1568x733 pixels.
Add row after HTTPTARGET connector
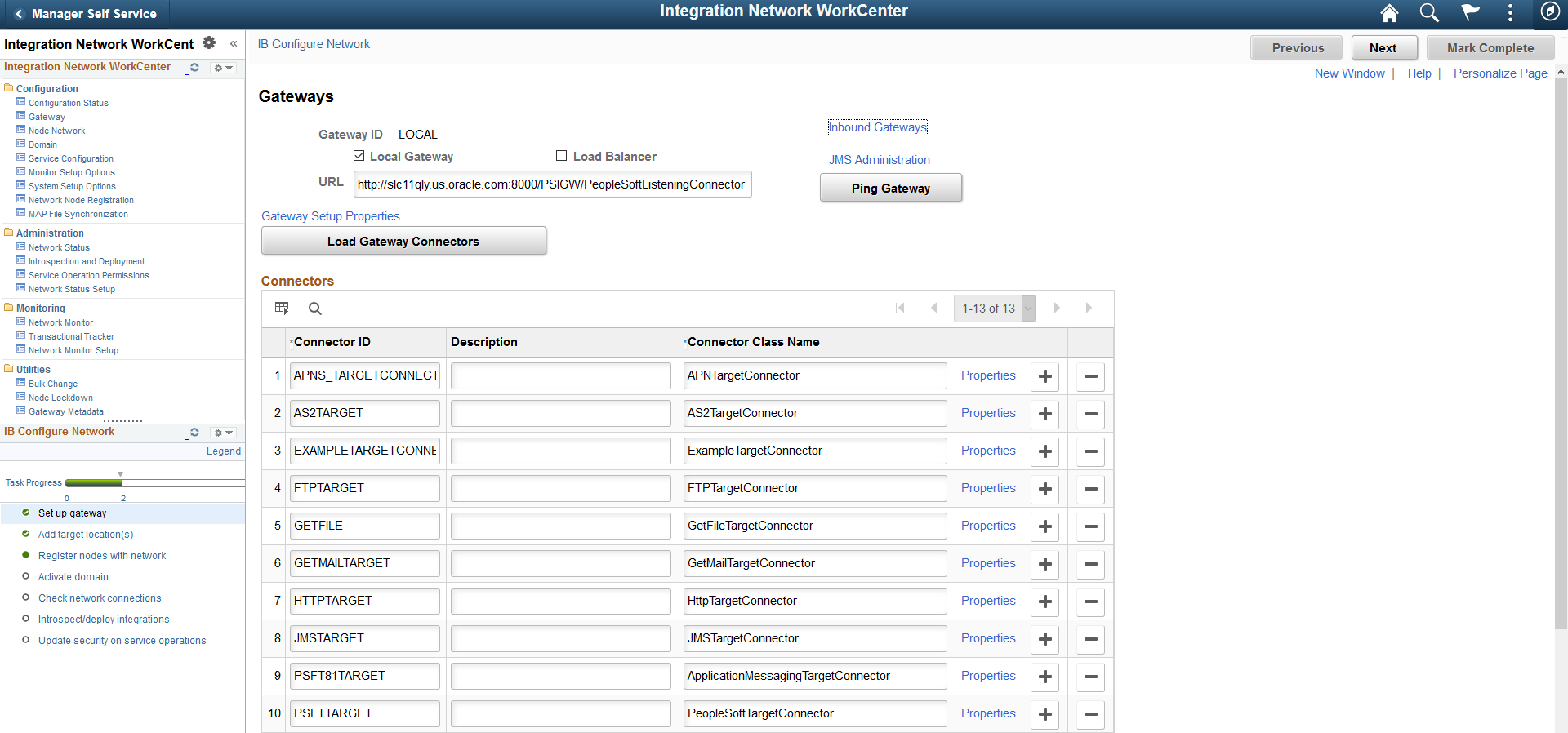1045,602
